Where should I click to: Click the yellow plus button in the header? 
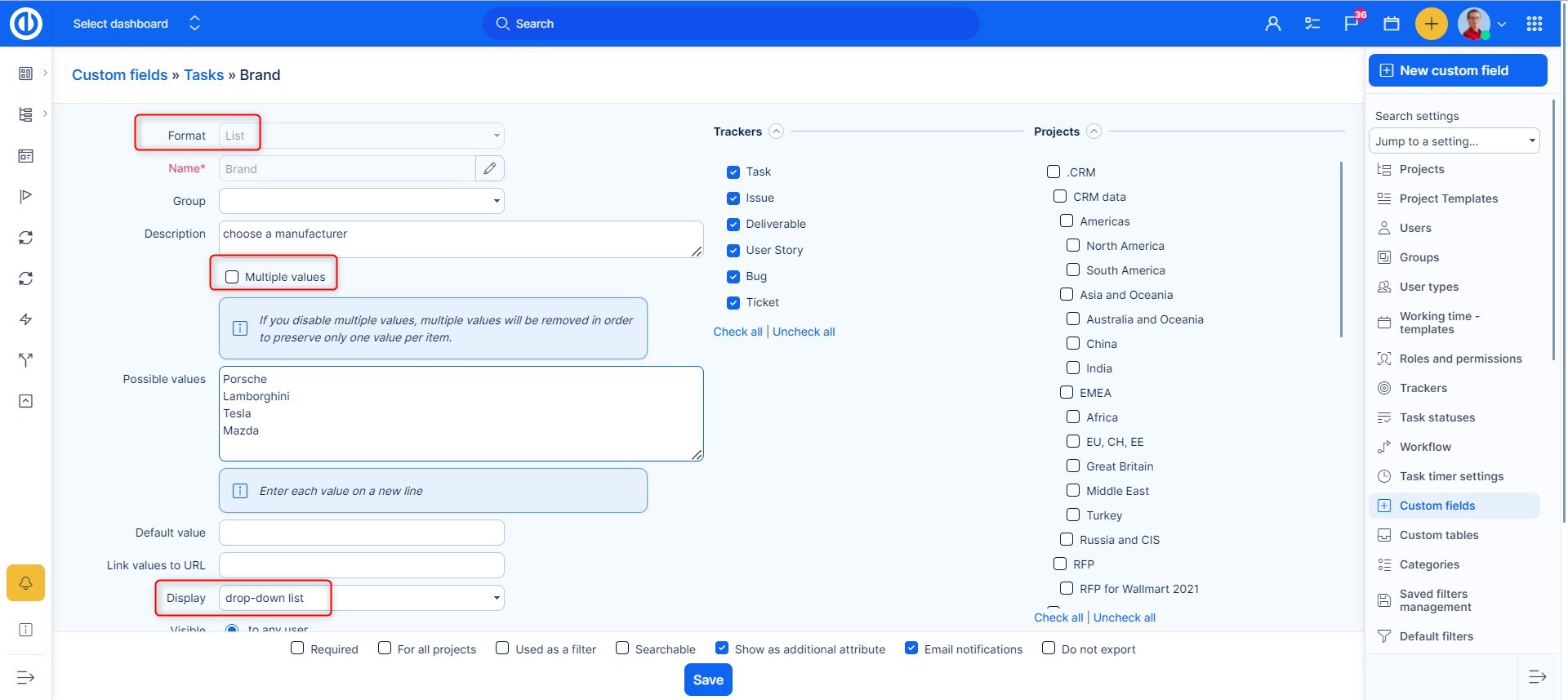point(1431,24)
